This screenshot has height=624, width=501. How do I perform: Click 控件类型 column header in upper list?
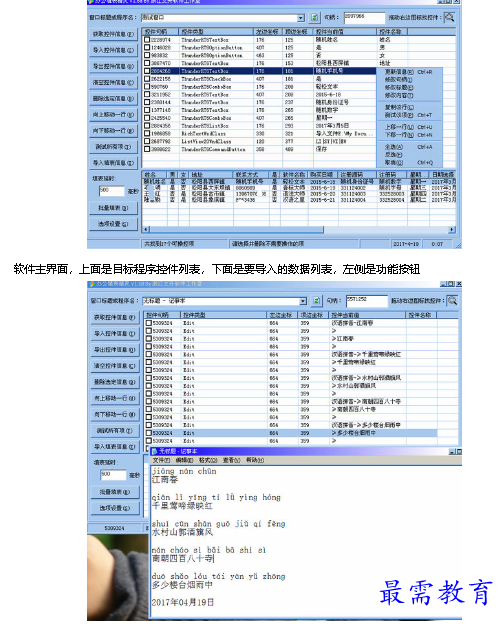click(216, 31)
